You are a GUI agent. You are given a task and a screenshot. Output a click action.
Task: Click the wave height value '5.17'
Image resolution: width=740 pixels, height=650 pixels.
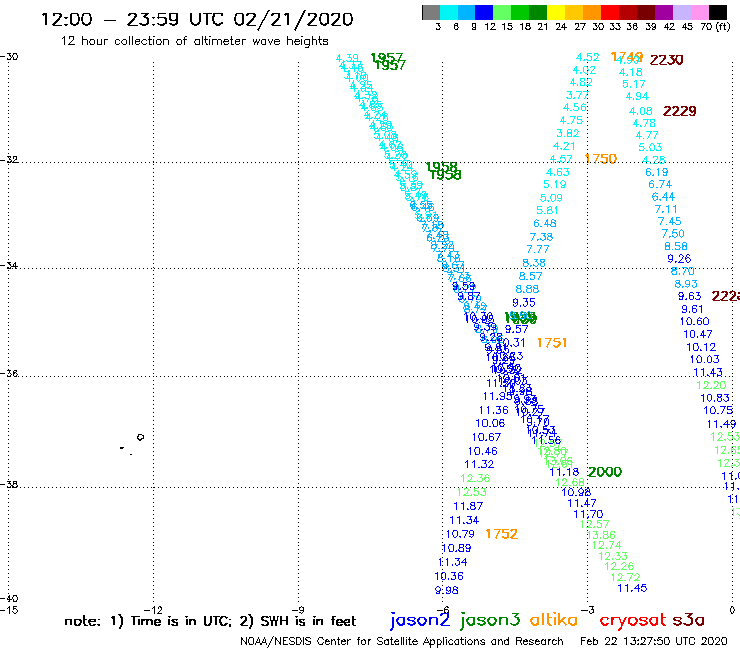pyautogui.click(x=633, y=84)
